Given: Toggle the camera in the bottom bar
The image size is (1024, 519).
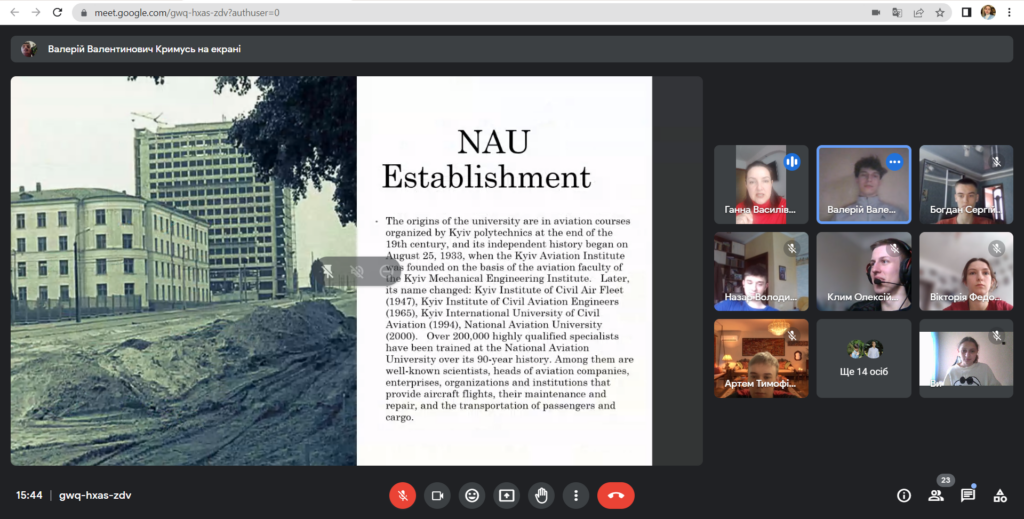Looking at the screenshot, I should [437, 495].
